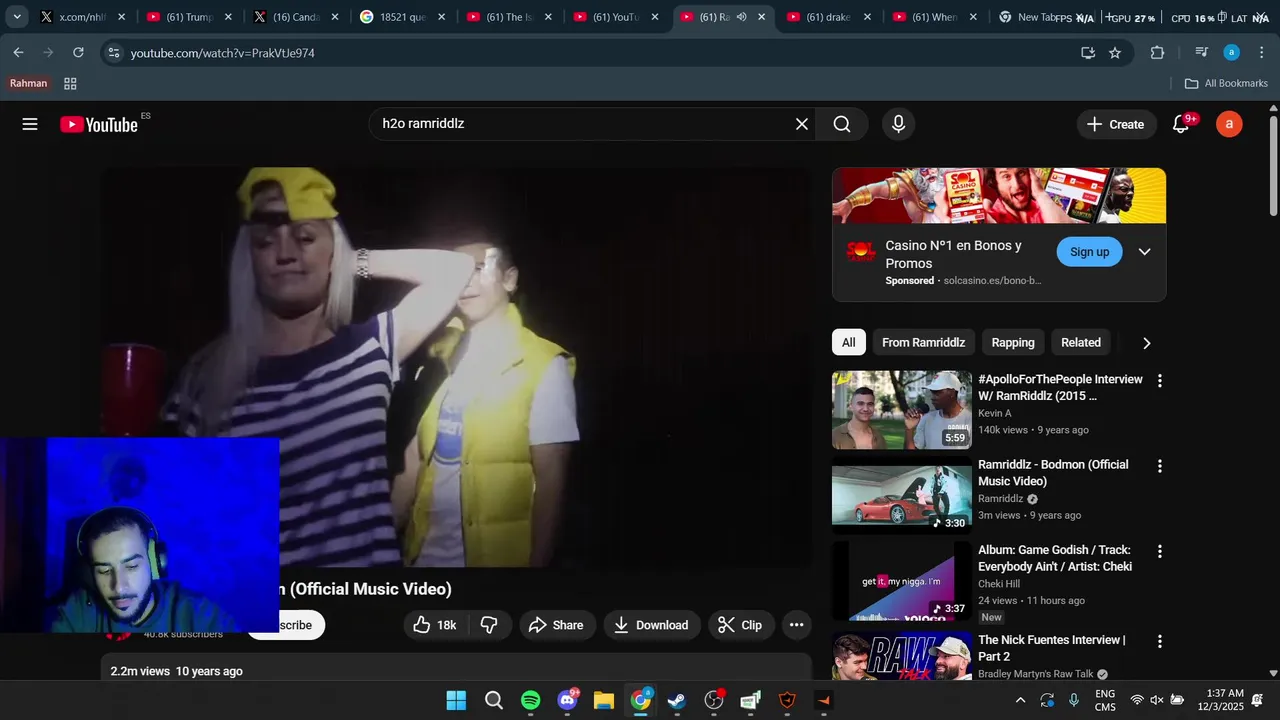Open options for Nick Fuentes Interview video
The height and width of the screenshot is (720, 1280).
point(1160,641)
